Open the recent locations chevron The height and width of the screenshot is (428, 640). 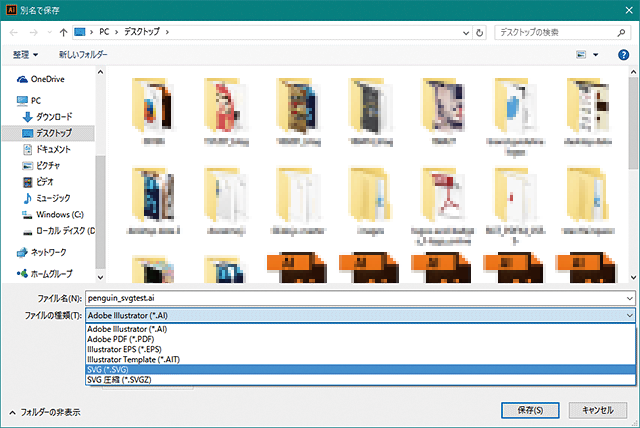tap(49, 32)
